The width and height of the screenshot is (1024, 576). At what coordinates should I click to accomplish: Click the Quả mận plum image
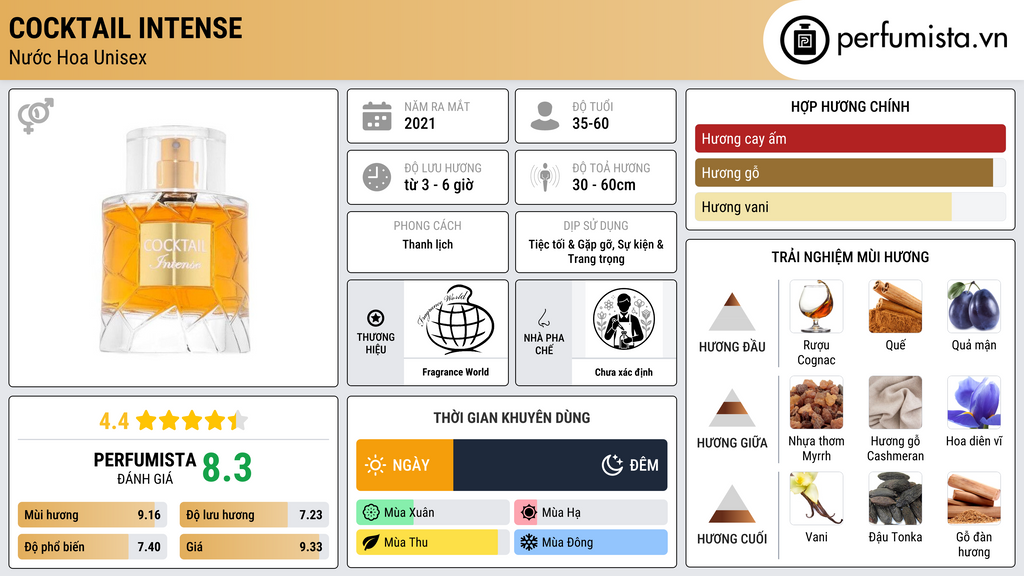974,307
